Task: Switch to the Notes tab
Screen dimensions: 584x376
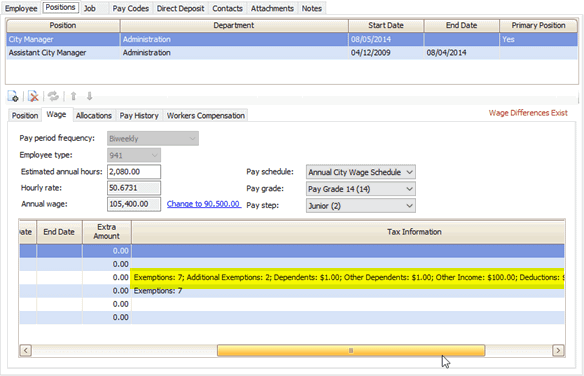Action: (x=312, y=8)
